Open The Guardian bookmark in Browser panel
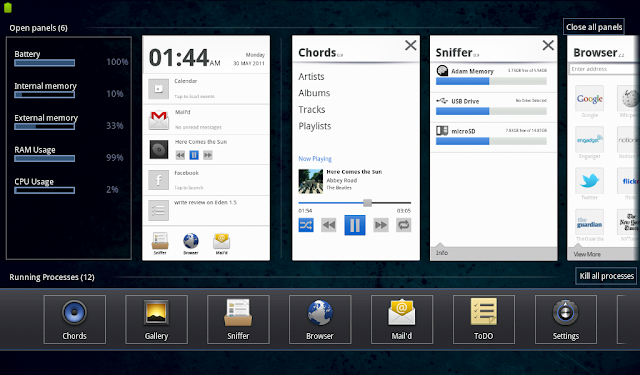 589,222
